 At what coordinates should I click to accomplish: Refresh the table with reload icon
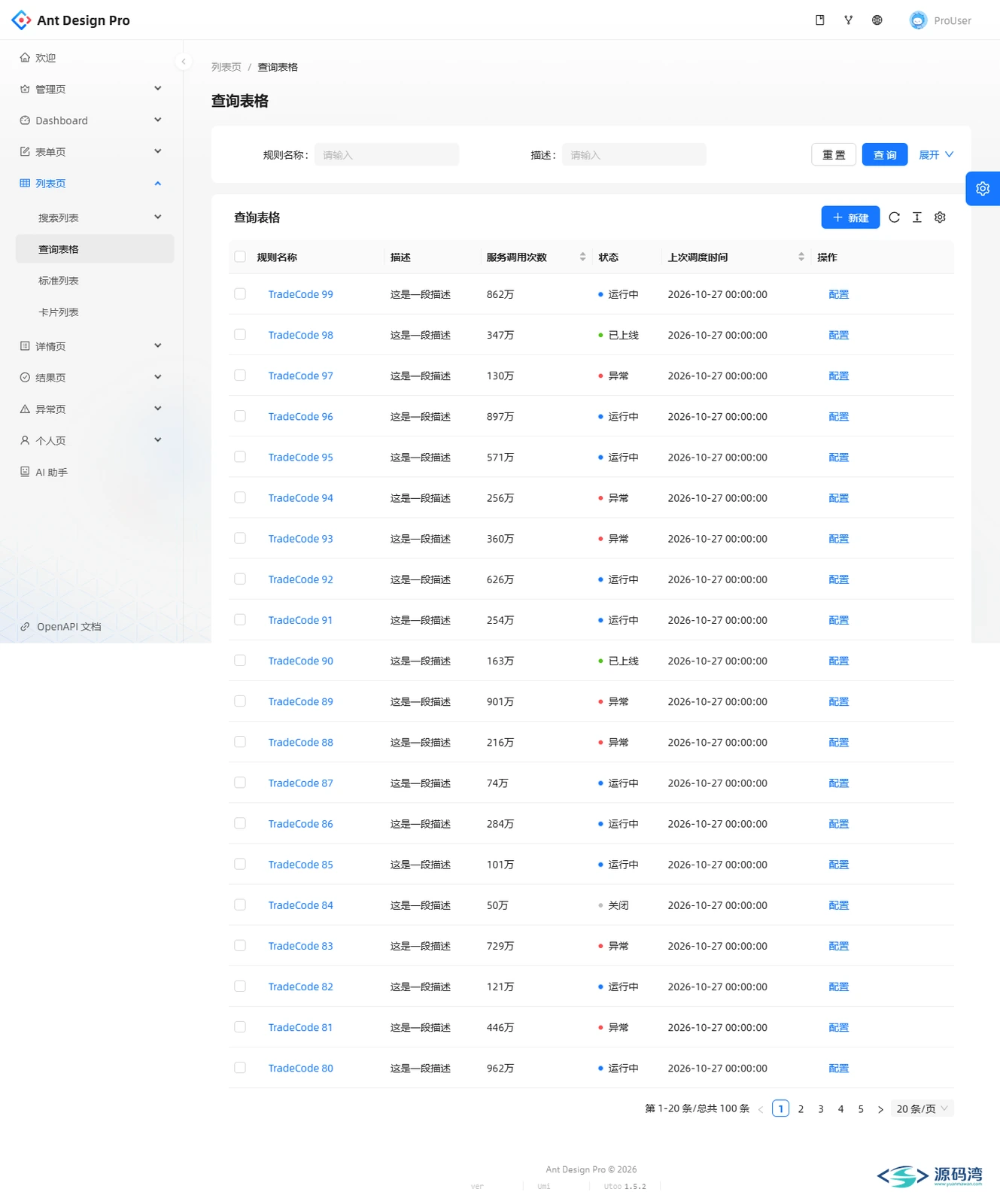(x=895, y=217)
